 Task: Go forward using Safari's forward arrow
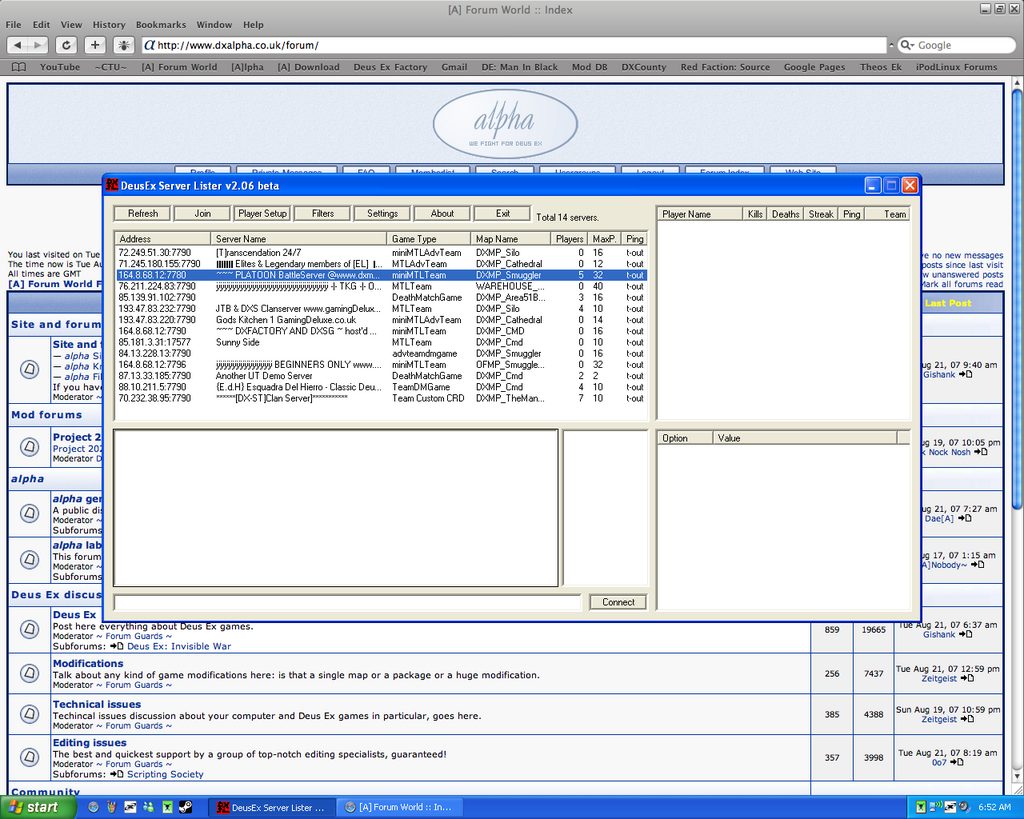(38, 45)
